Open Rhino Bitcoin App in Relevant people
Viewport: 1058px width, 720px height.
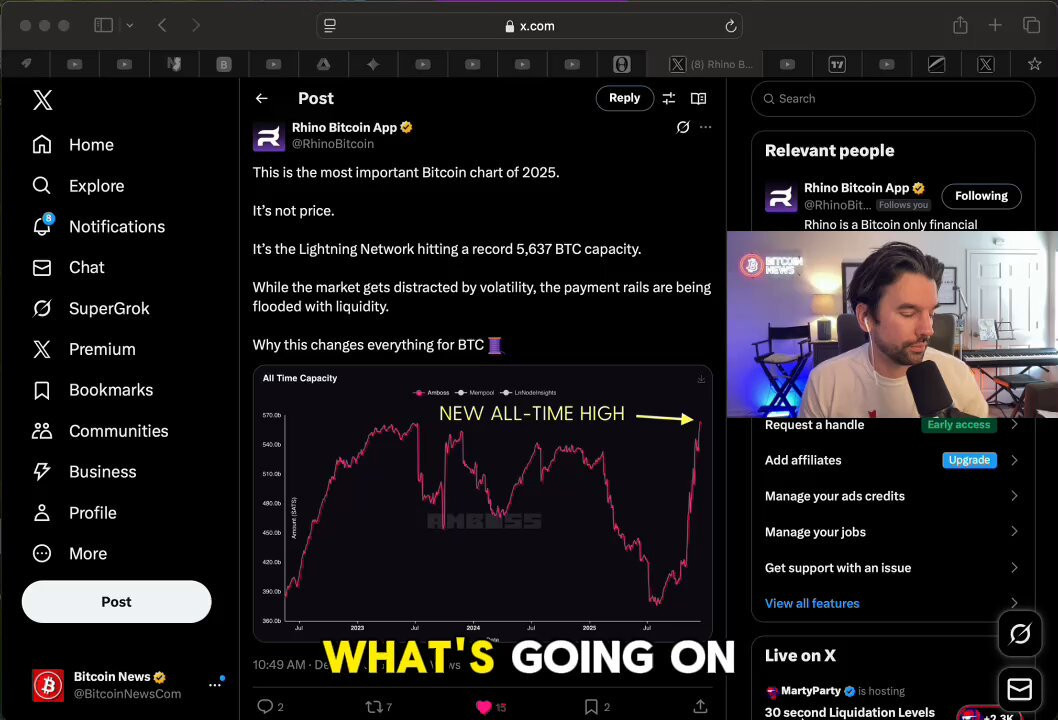pos(856,188)
